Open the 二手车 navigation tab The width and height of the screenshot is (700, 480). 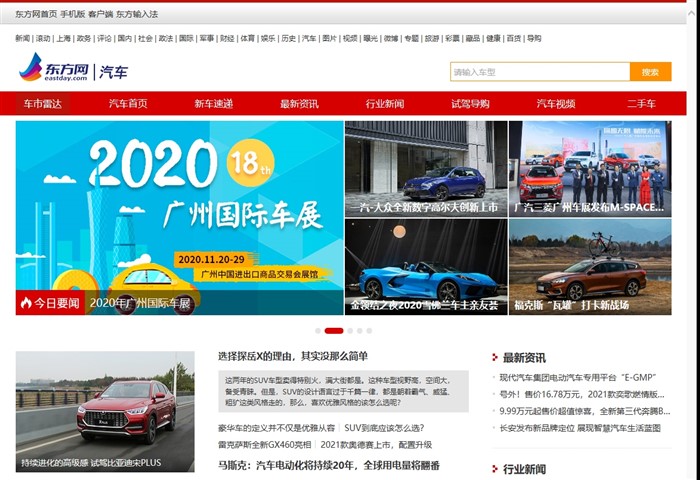(642, 104)
